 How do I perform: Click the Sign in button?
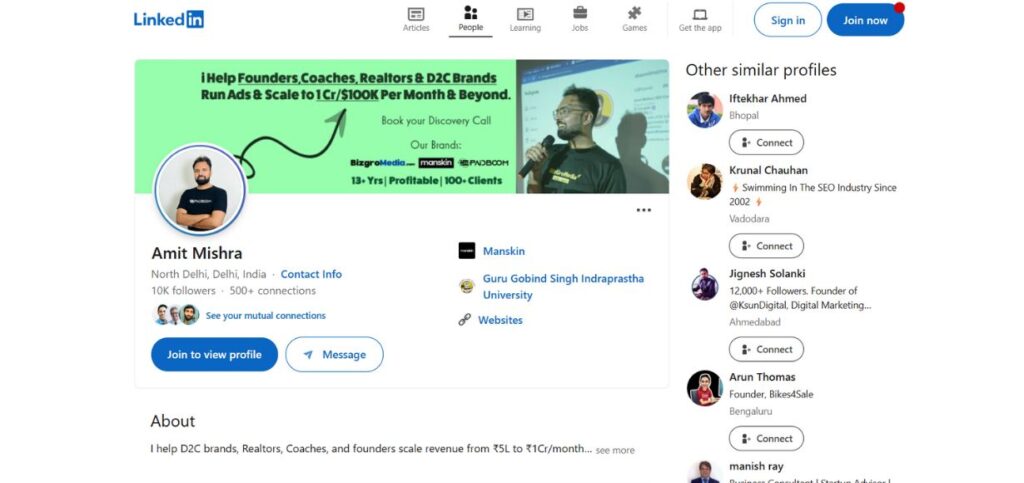pyautogui.click(x=788, y=20)
